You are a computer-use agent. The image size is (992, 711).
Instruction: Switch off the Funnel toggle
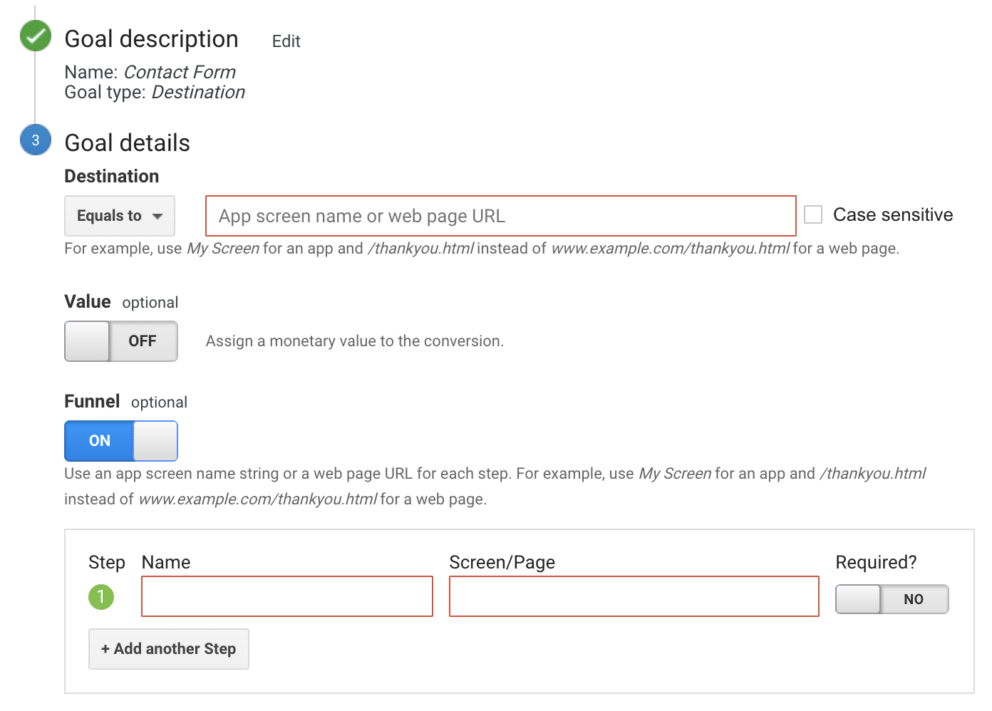coord(121,441)
